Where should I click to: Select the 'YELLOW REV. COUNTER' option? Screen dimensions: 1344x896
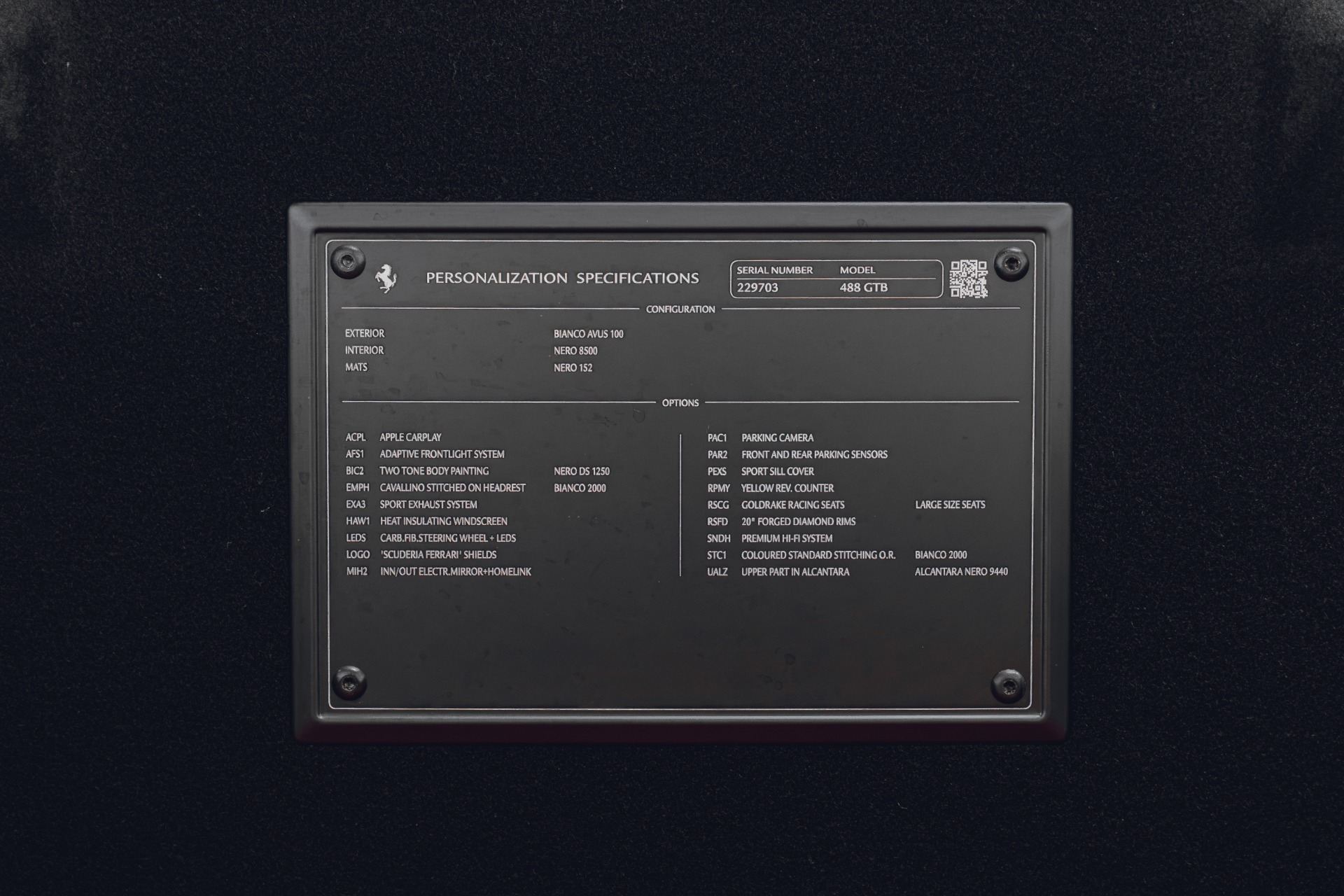787,488
